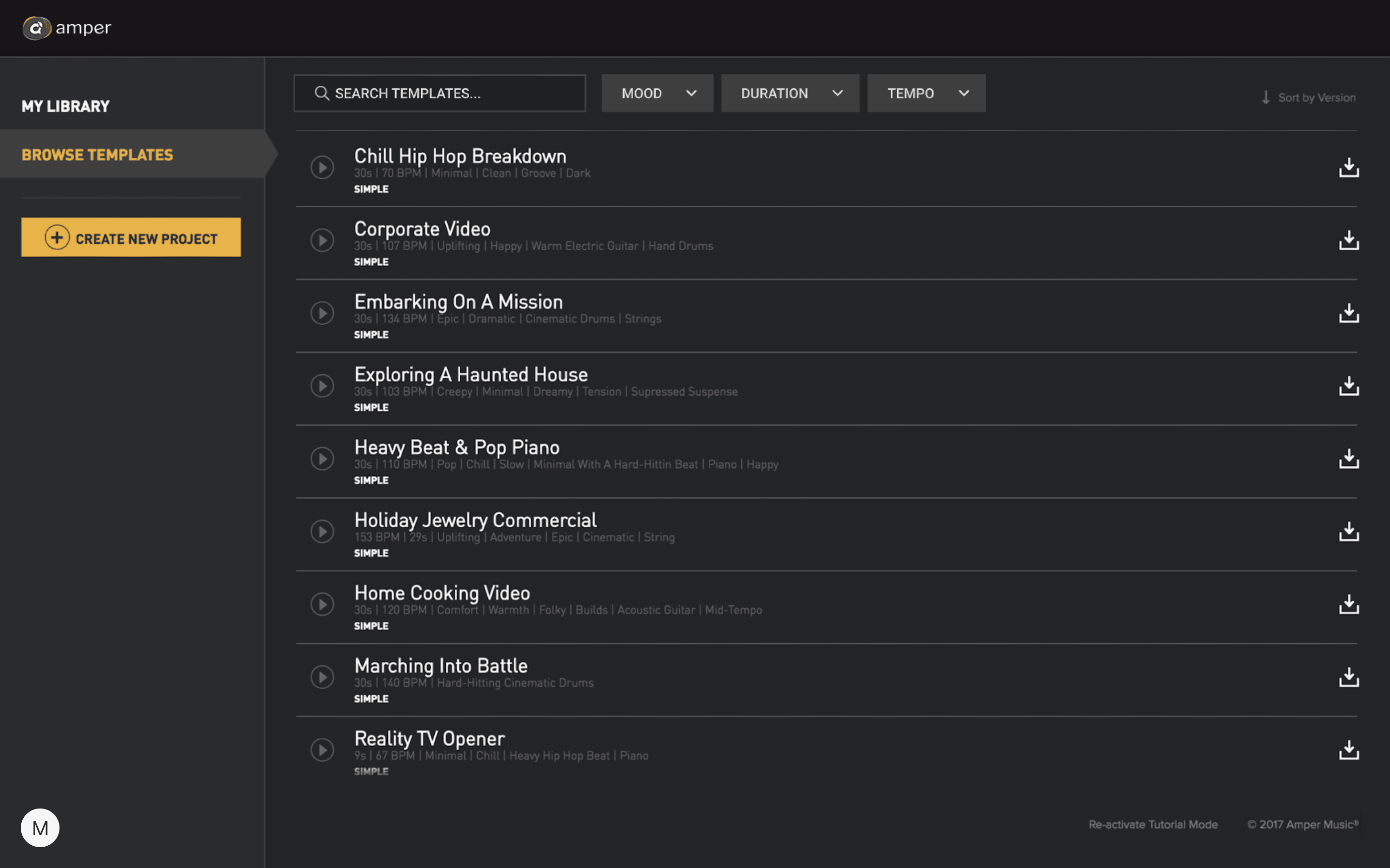
Task: Open the M user avatar menu
Action: 40,828
